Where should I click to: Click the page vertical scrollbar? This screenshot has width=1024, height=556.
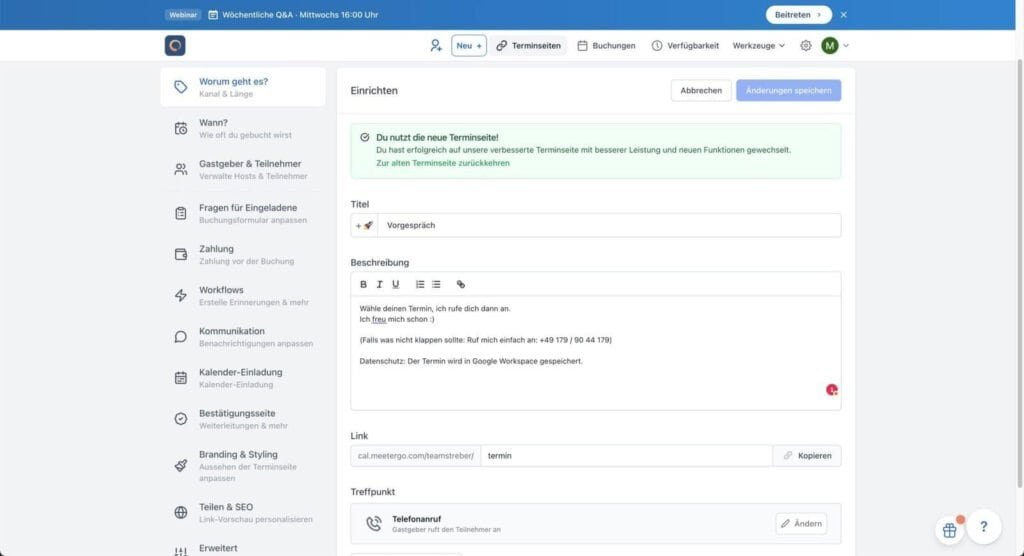[x=1019, y=272]
